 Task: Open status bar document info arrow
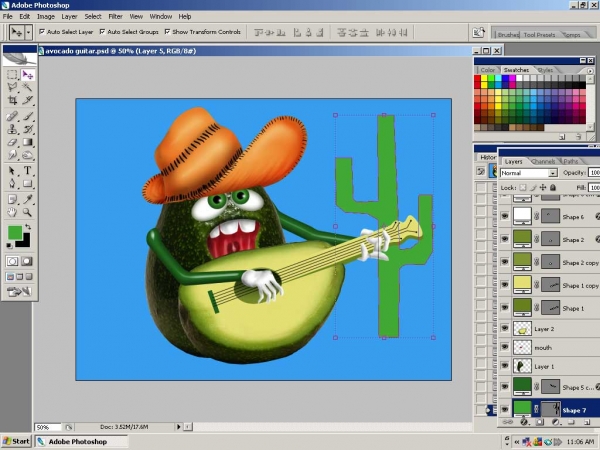point(178,426)
